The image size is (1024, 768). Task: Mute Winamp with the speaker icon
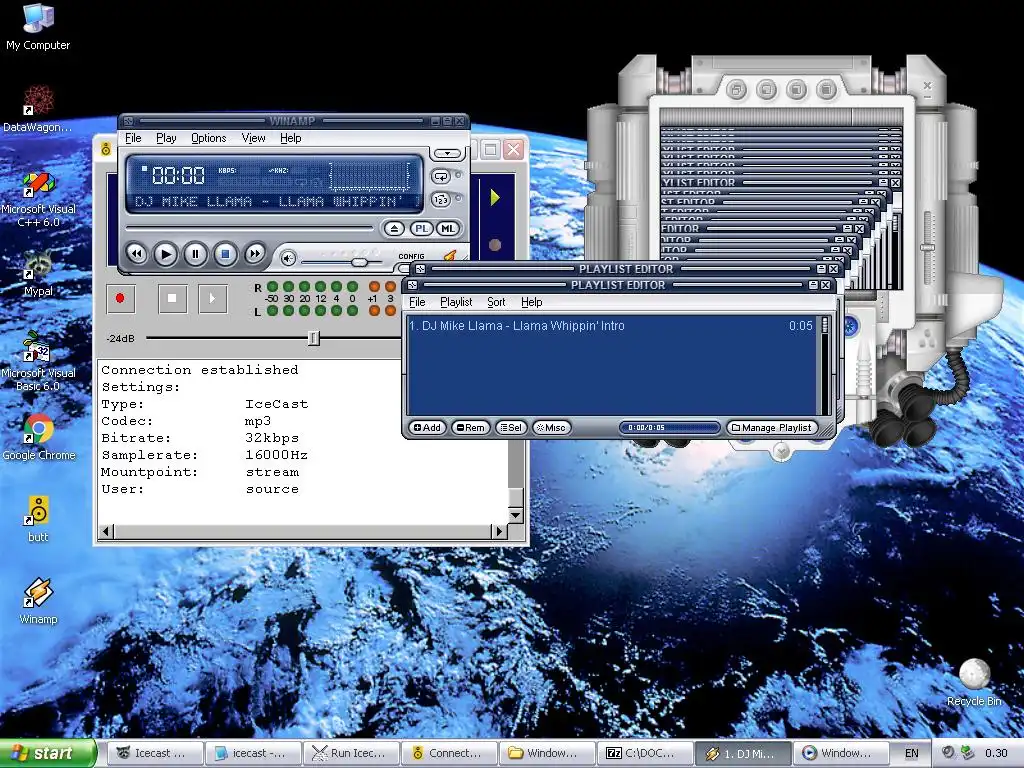pyautogui.click(x=288, y=259)
